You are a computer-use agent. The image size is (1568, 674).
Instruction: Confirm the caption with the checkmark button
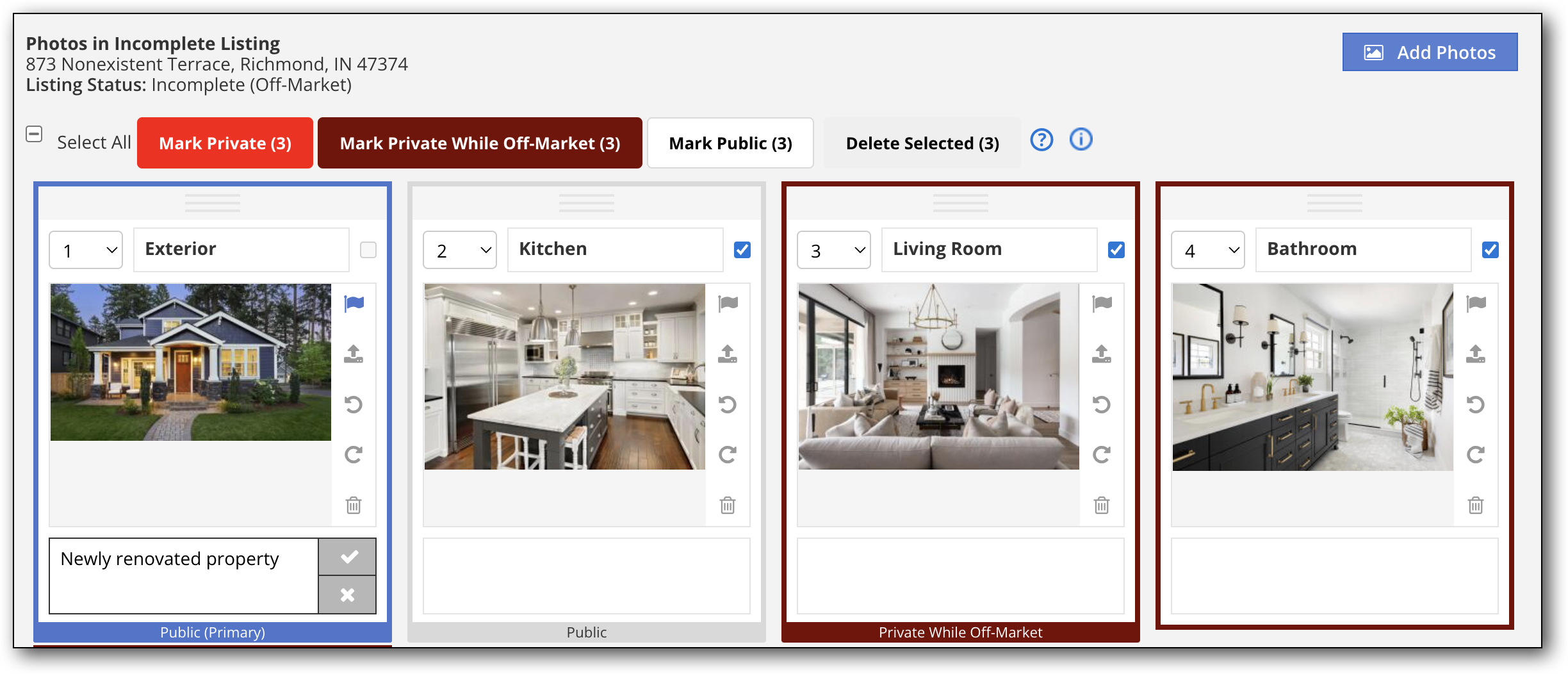(x=347, y=557)
